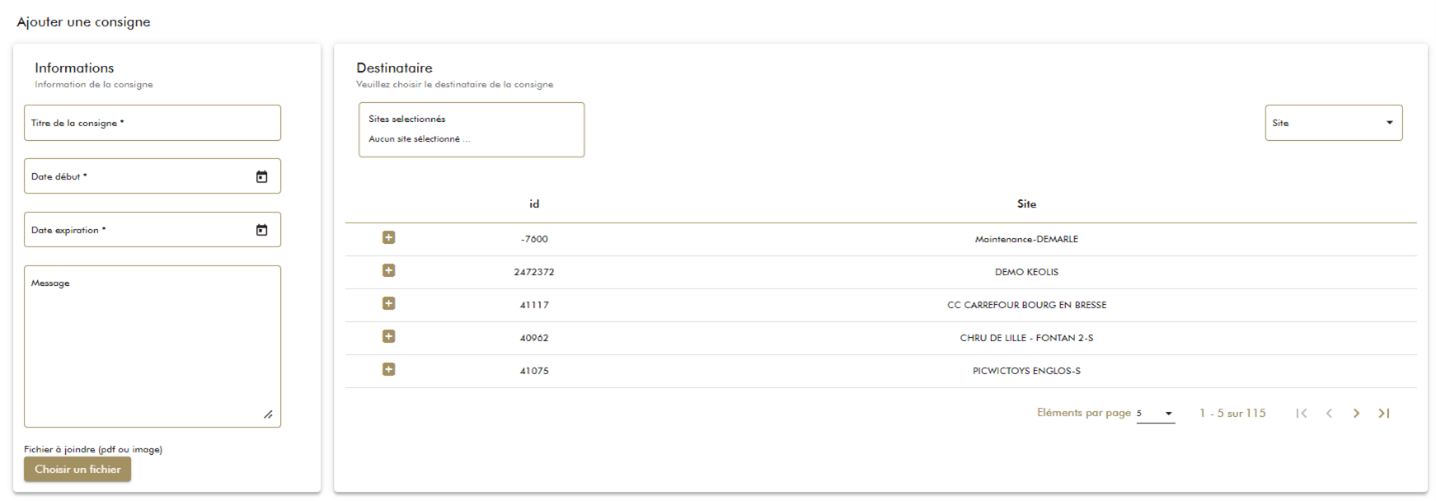Click the Choisir un fichier button
This screenshot has width=1436, height=501.
click(x=77, y=469)
